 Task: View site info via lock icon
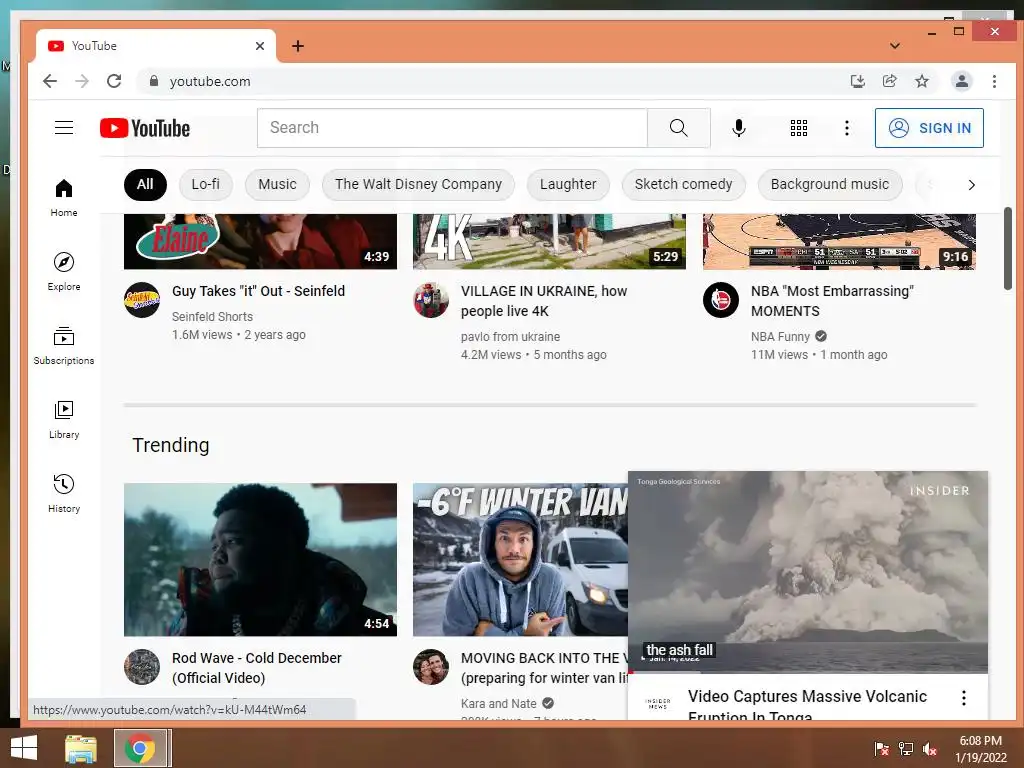[x=153, y=81]
